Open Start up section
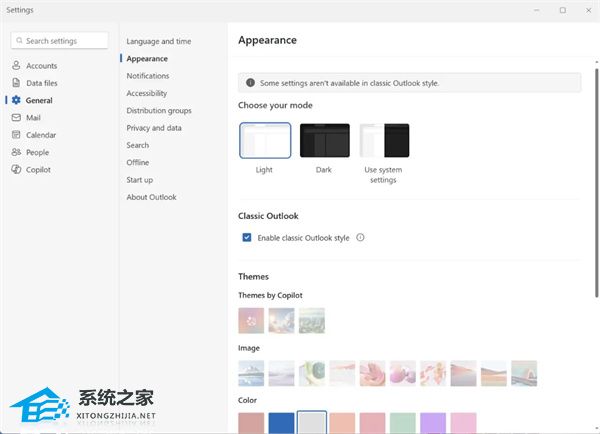The height and width of the screenshot is (434, 600). pyautogui.click(x=140, y=180)
